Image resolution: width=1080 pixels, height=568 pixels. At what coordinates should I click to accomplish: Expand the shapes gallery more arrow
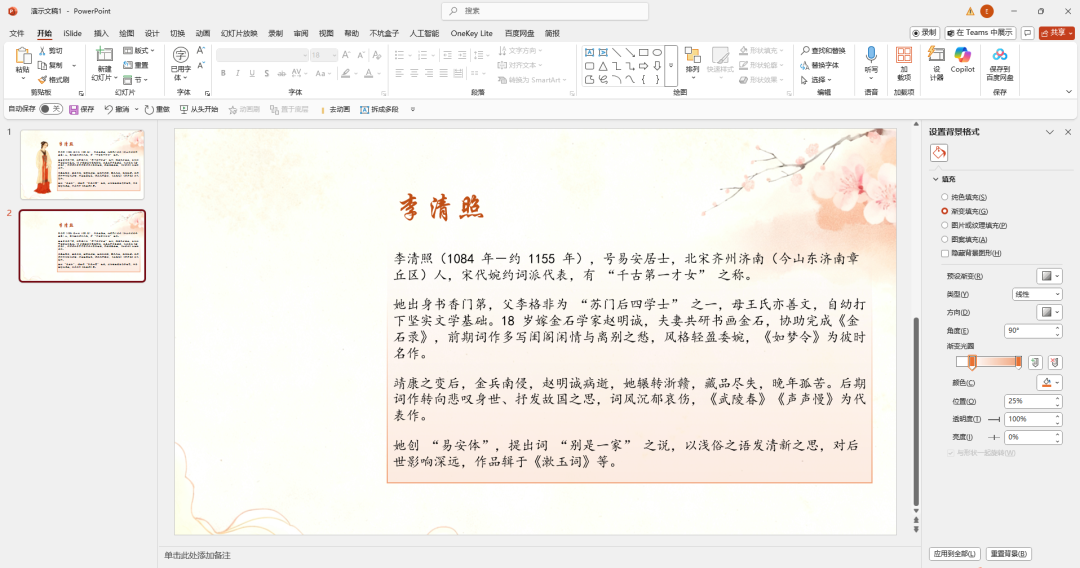[671, 66]
